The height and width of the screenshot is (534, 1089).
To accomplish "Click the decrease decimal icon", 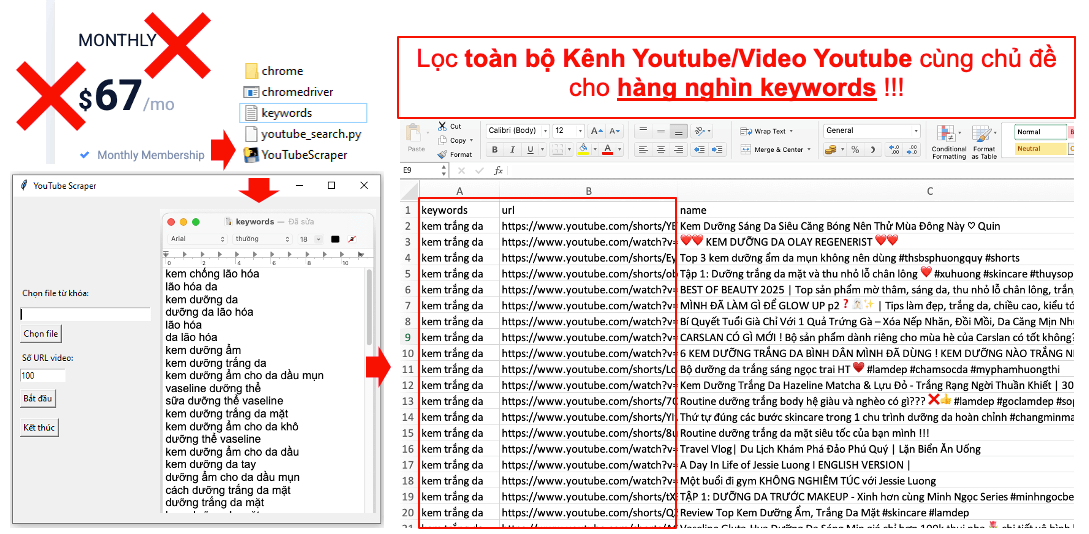I will click(913, 149).
